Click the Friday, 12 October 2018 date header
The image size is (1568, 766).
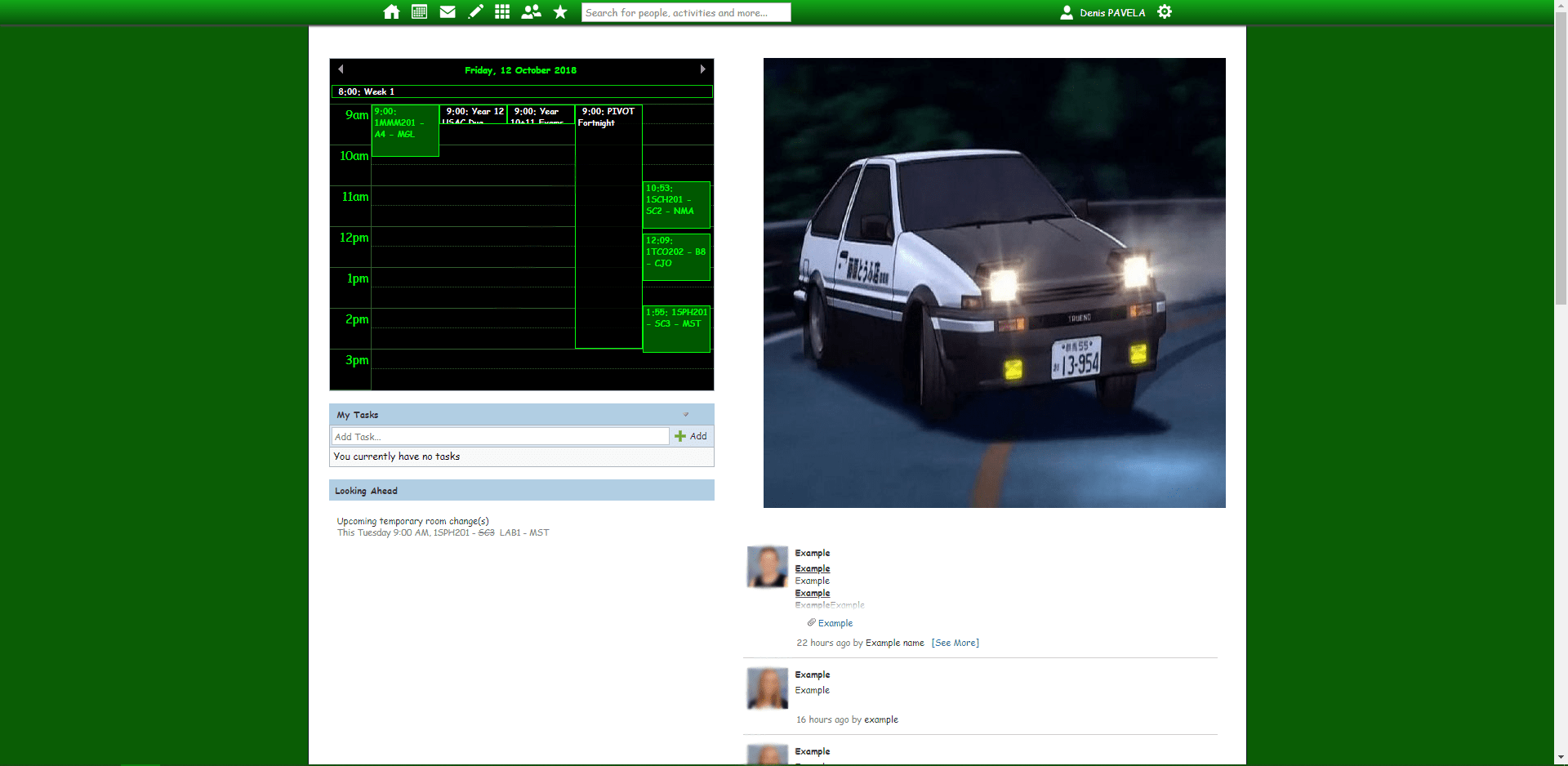coord(521,70)
